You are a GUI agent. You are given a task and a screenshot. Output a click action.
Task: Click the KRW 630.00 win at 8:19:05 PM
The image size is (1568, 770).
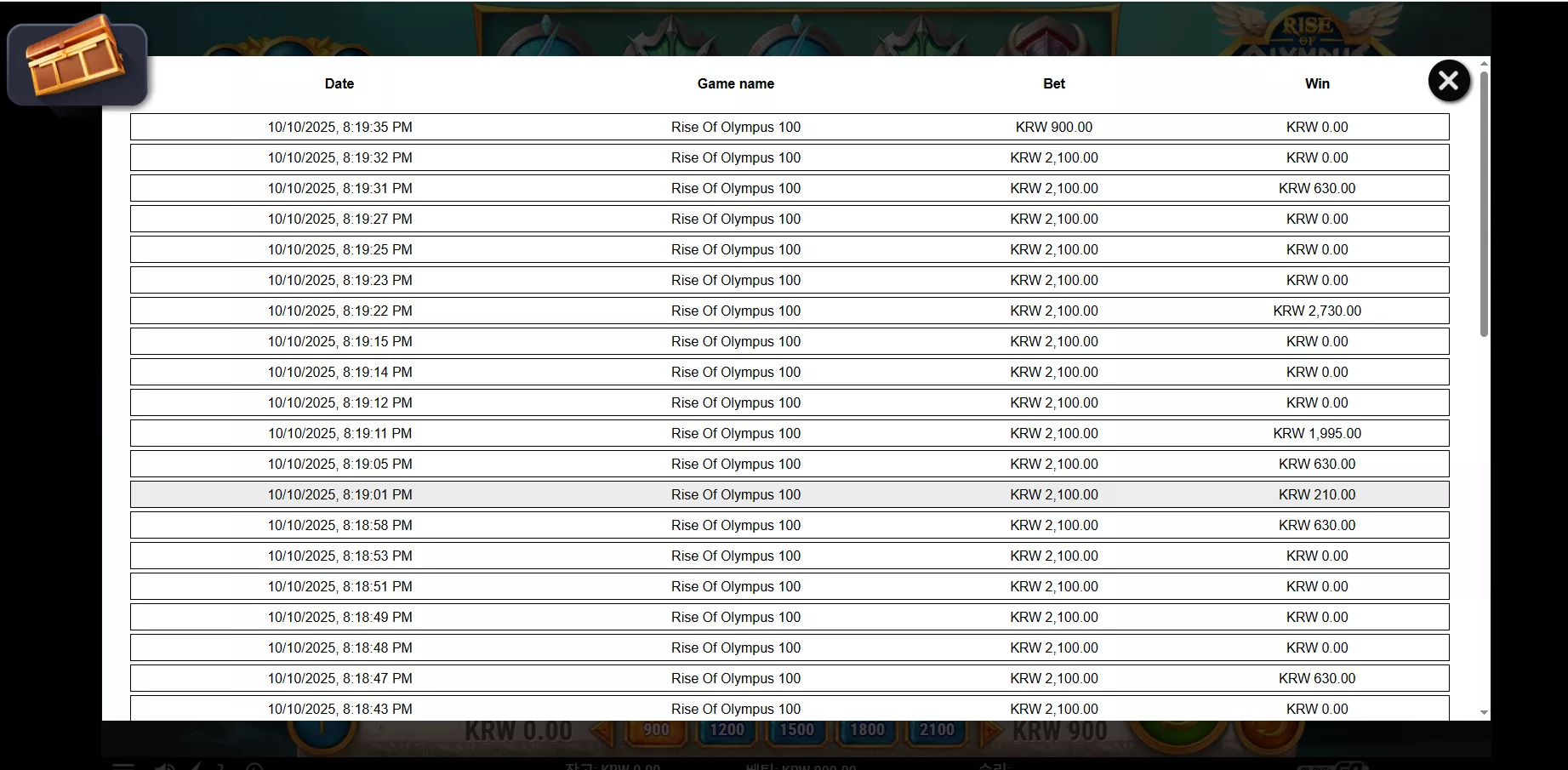1317,464
